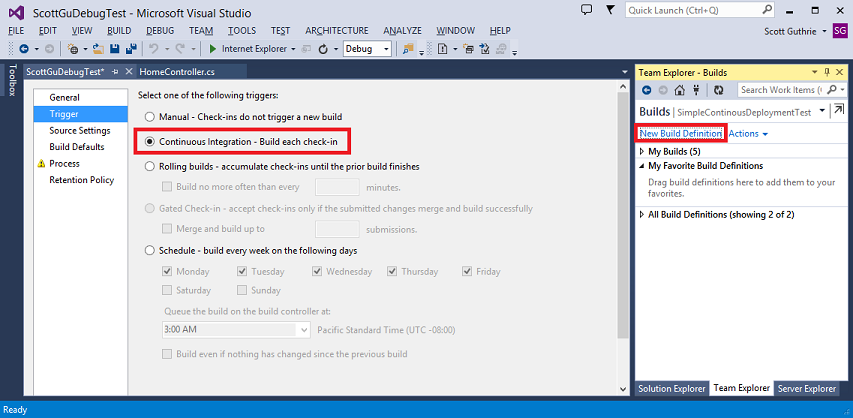853x418 pixels.
Task: Open the 3:00 AM time combo box
Action: click(x=236, y=329)
